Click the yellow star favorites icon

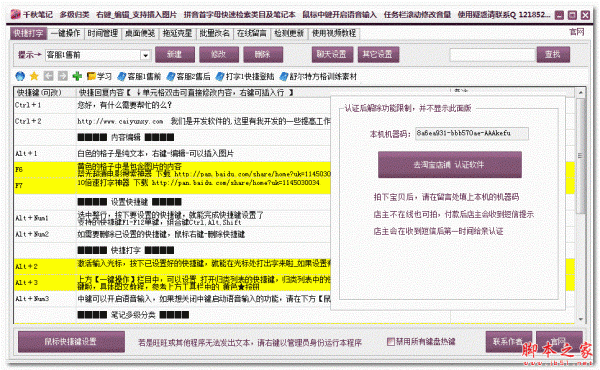(x=34, y=77)
